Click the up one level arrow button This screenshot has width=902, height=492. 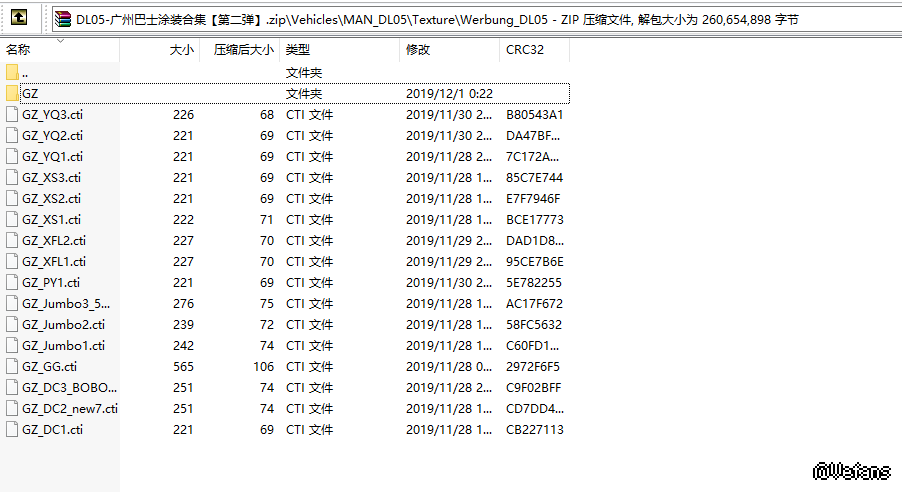(19, 18)
